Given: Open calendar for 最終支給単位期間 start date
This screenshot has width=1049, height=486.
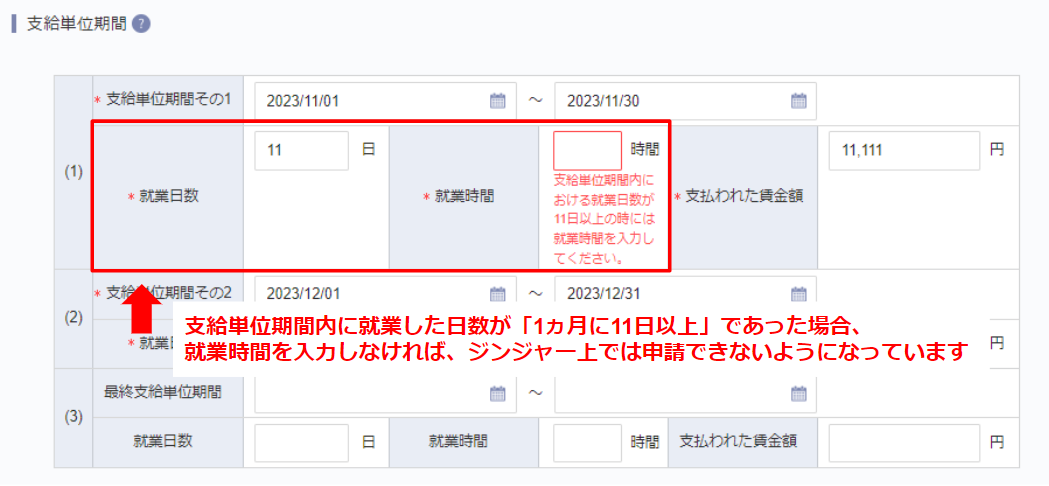Looking at the screenshot, I should (497, 394).
